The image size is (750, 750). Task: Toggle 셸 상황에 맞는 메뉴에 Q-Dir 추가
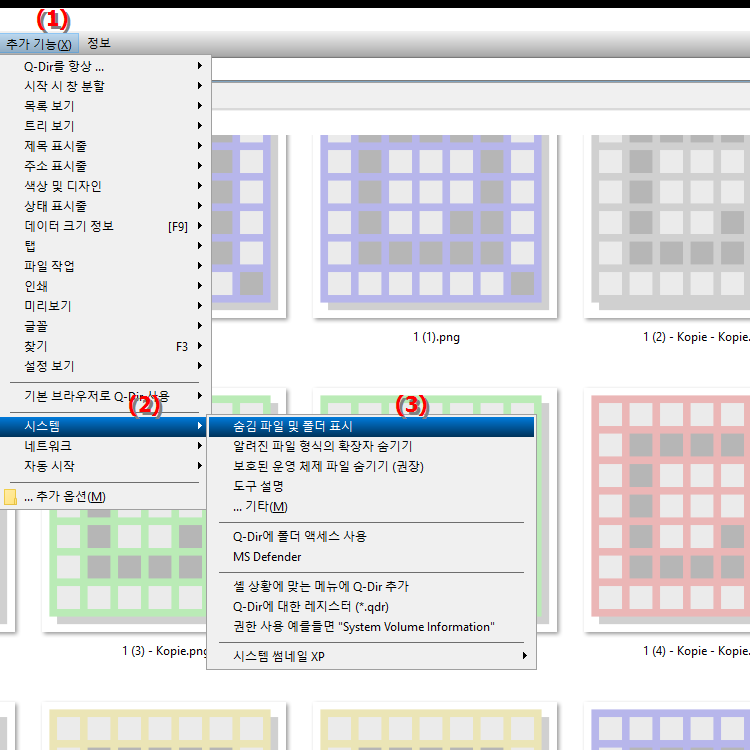click(371, 586)
